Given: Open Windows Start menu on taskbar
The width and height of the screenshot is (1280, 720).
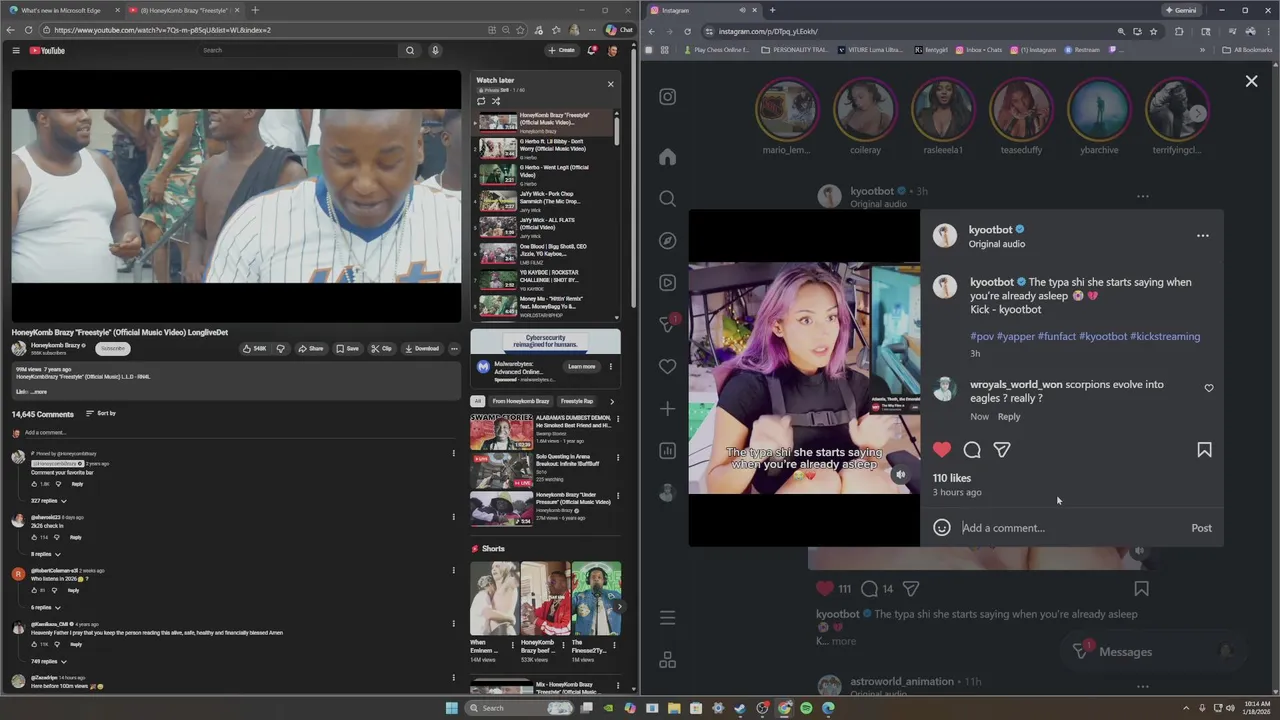Looking at the screenshot, I should [452, 708].
